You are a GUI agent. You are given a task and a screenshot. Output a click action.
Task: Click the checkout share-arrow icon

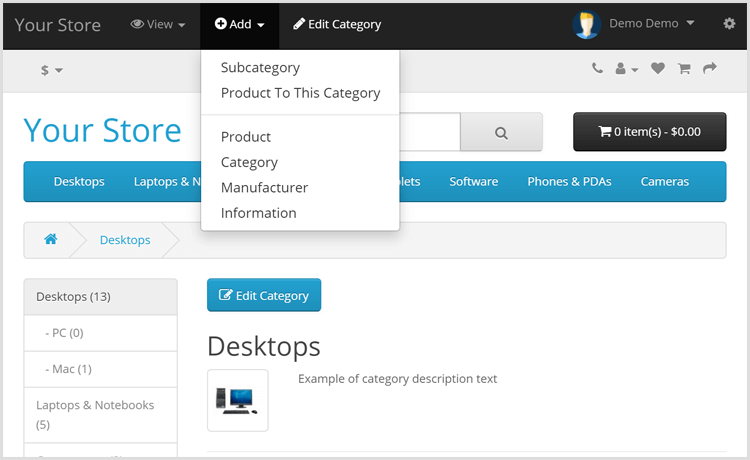point(710,68)
